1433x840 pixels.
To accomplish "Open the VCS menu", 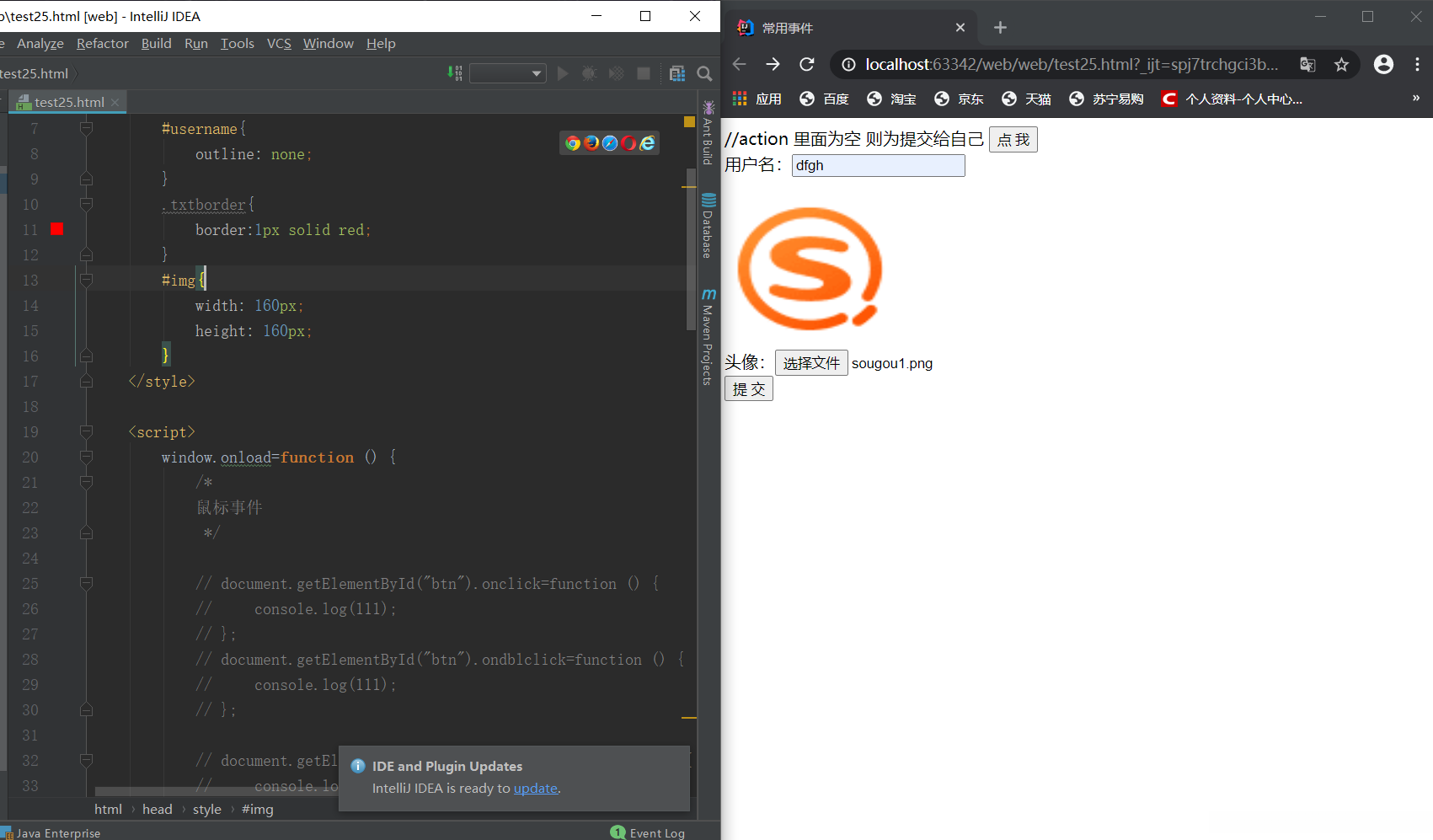I will (279, 44).
